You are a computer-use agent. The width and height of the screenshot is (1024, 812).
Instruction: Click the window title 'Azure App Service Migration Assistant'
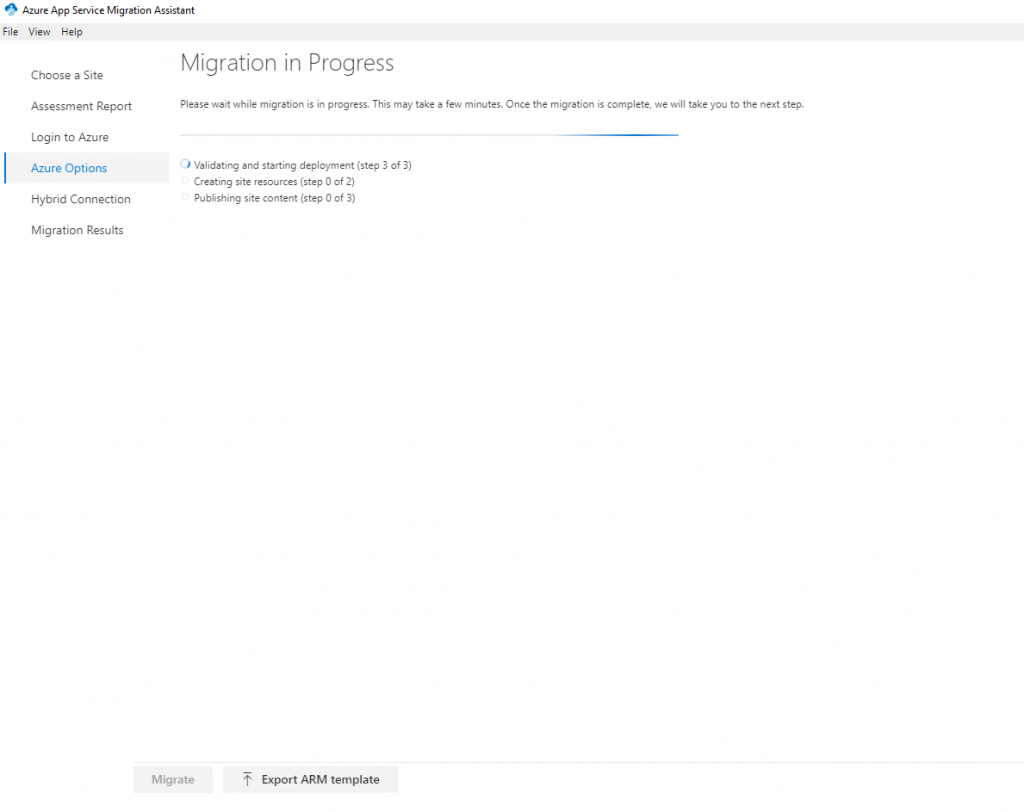click(108, 10)
